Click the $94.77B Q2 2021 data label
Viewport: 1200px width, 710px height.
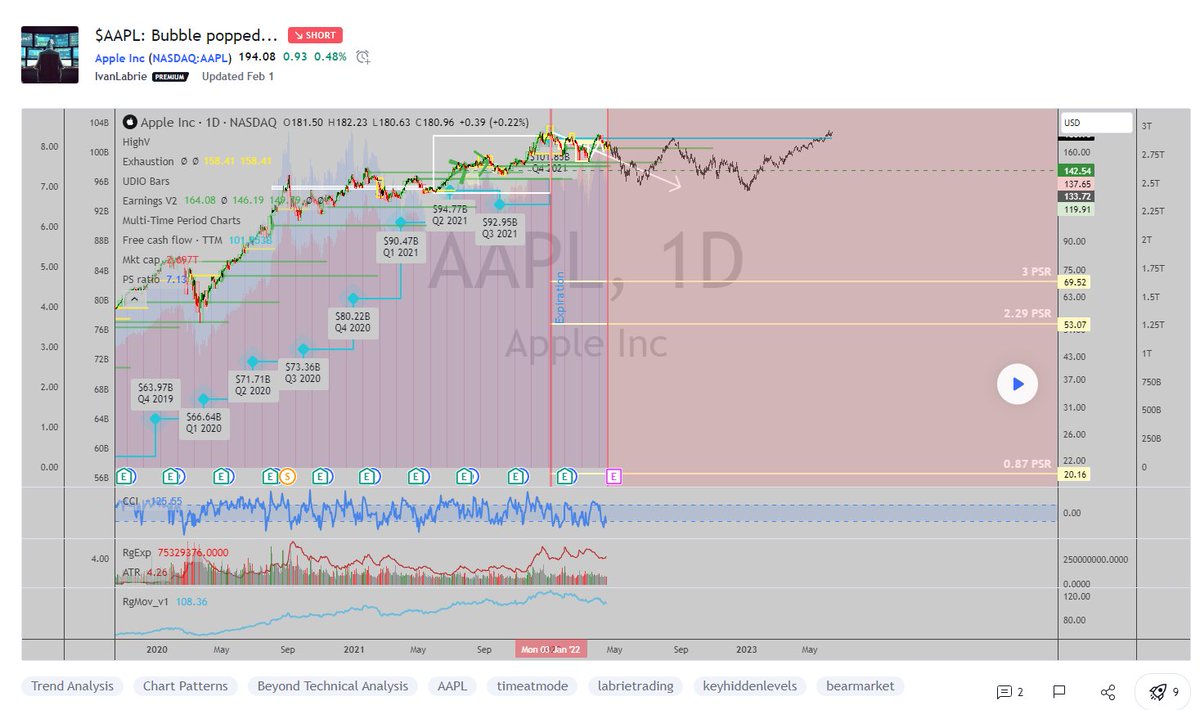(x=451, y=214)
